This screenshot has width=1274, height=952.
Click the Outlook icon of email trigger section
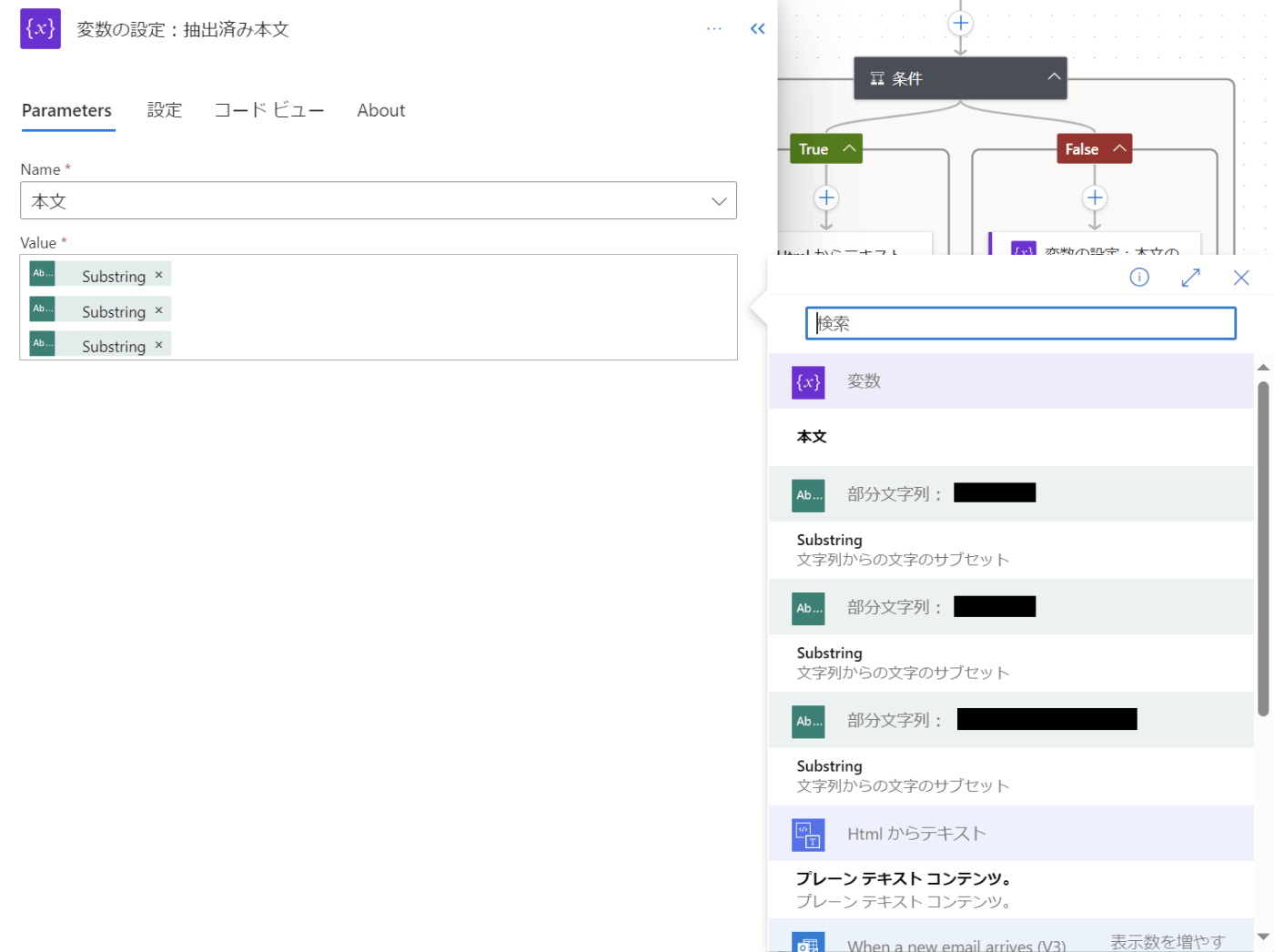[x=808, y=943]
